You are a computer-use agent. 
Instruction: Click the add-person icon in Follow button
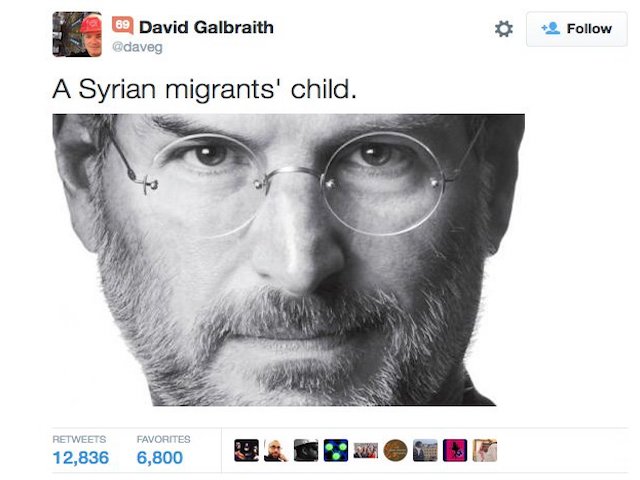(x=551, y=29)
